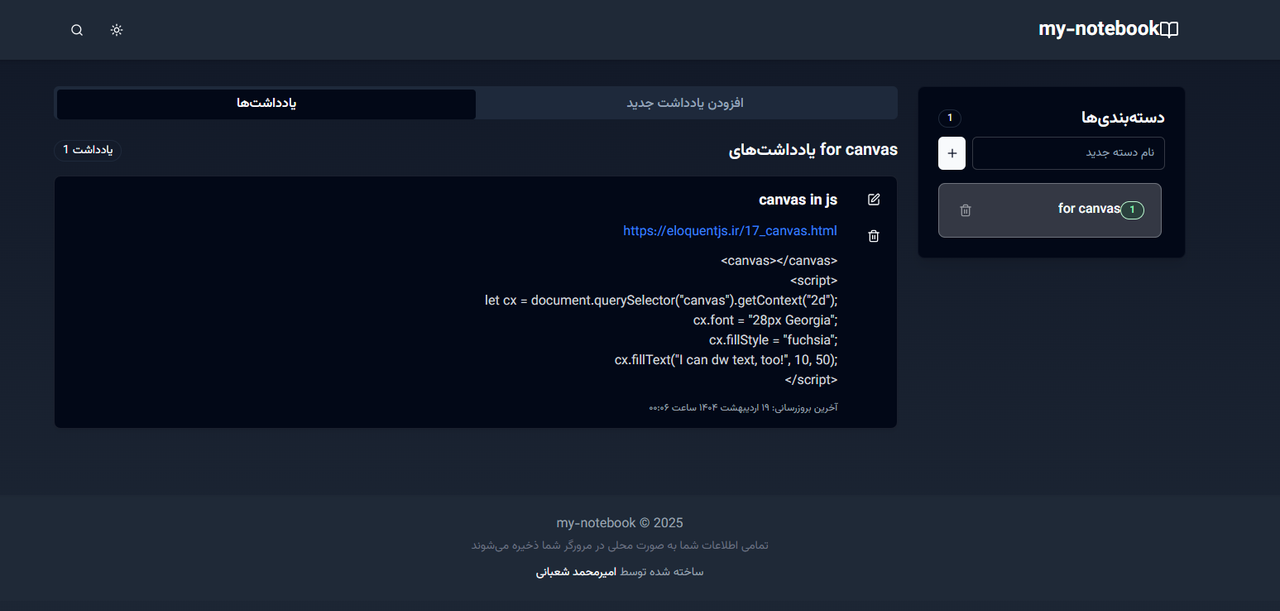Edit the canvas in js note
1280x611 pixels.
874,200
